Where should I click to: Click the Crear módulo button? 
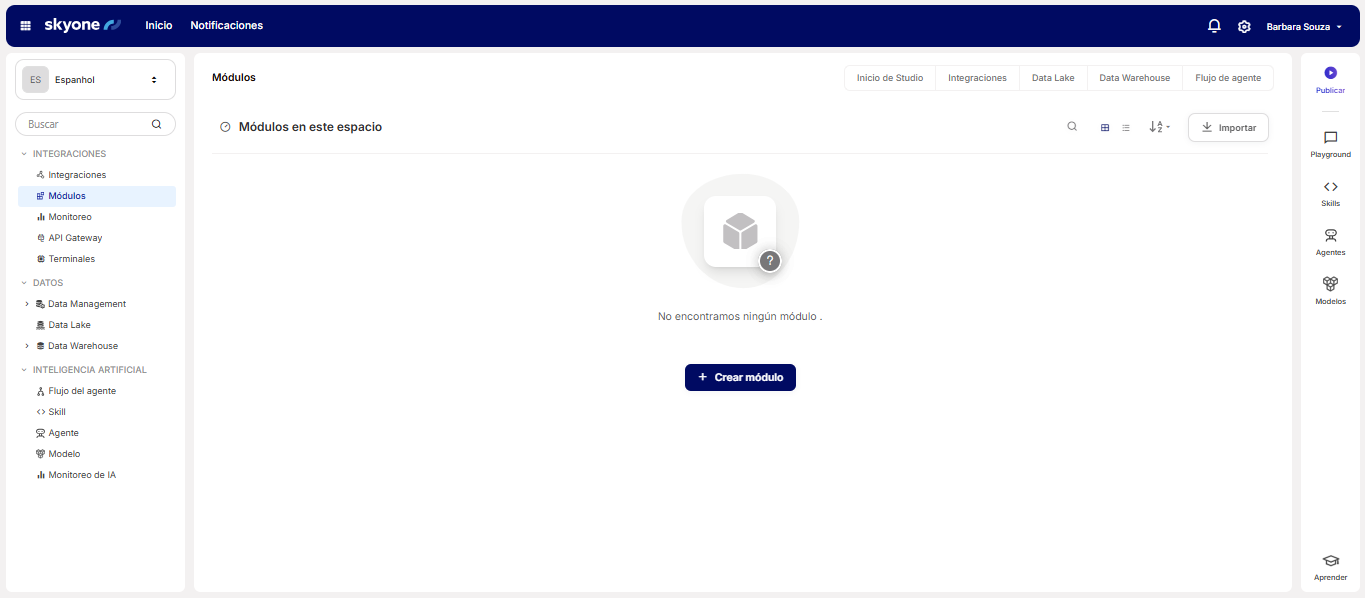pyautogui.click(x=740, y=378)
